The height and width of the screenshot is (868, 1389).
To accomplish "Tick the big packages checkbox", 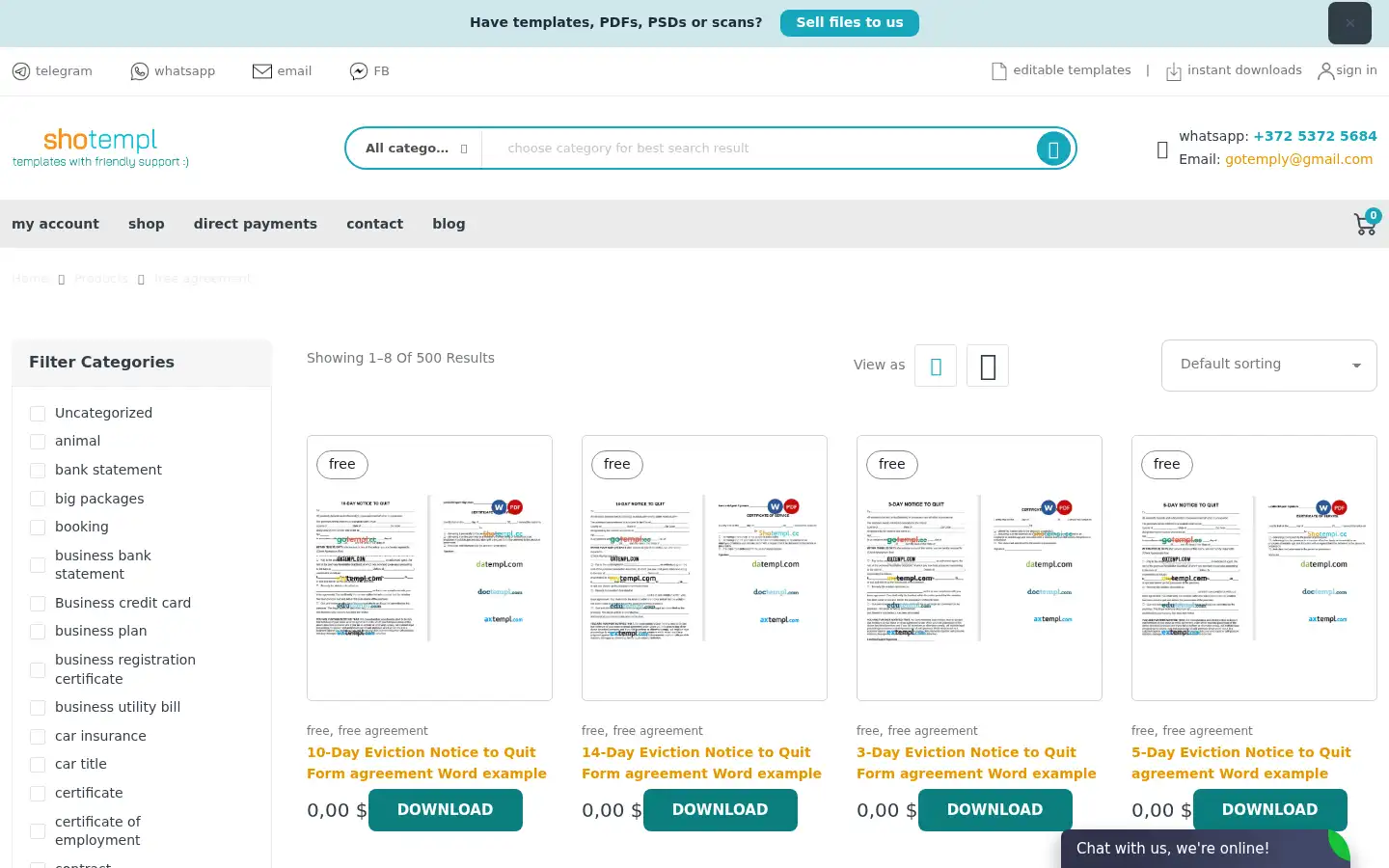I will 38,499.
